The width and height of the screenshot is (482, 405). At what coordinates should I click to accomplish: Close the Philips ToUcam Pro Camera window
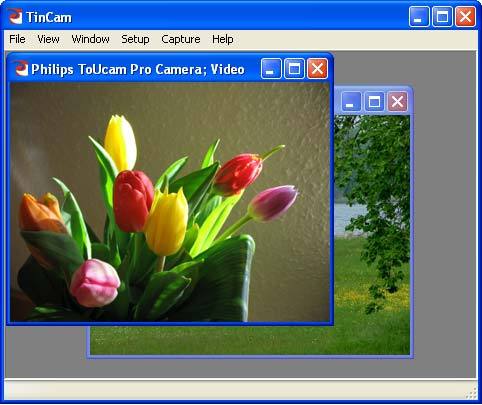click(x=317, y=69)
